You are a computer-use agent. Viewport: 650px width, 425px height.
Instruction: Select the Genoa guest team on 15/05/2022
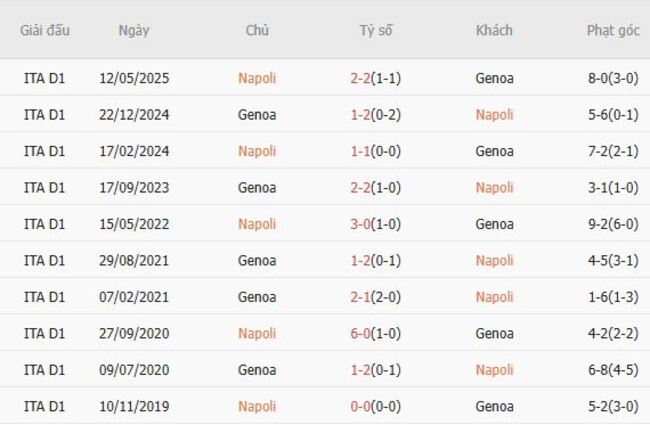[494, 224]
